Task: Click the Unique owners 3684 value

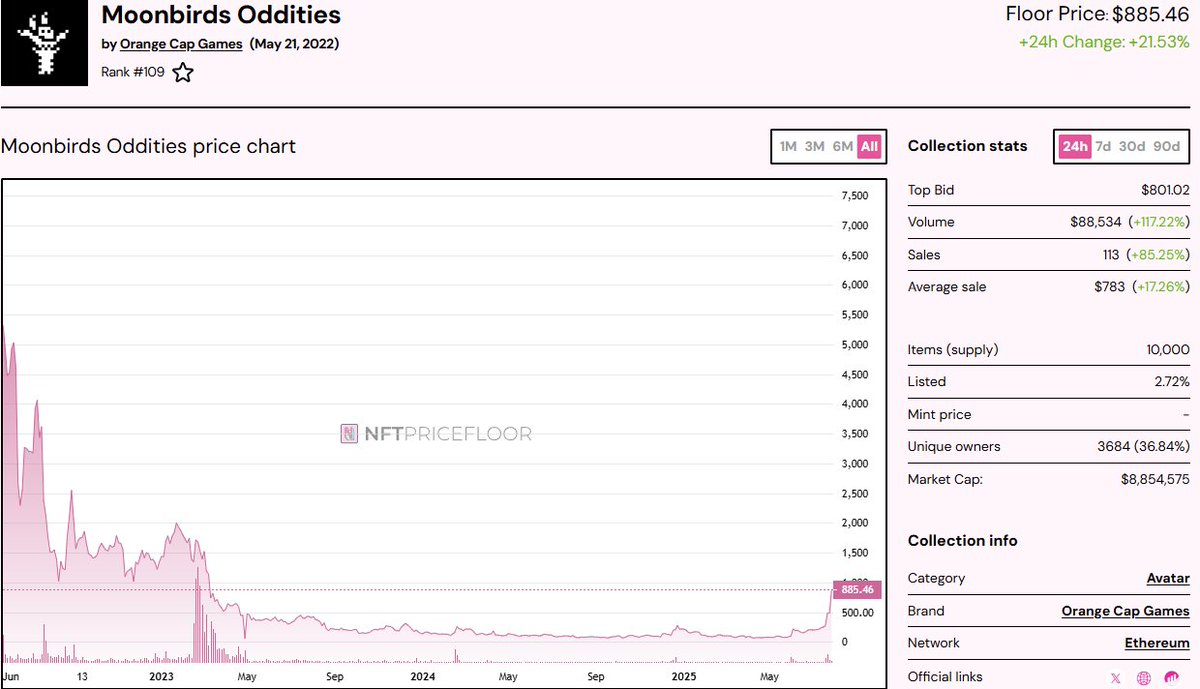Action: point(1144,446)
